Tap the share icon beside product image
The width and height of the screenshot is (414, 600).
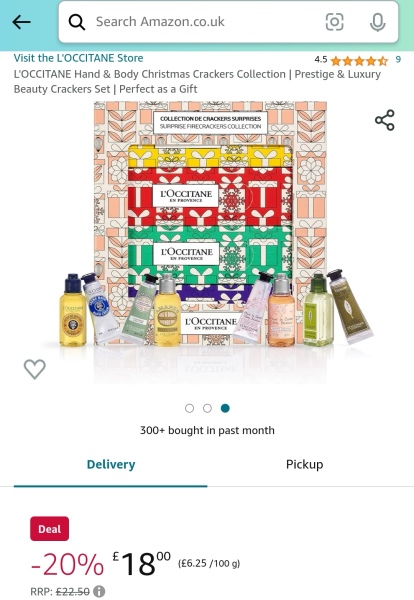coord(385,120)
